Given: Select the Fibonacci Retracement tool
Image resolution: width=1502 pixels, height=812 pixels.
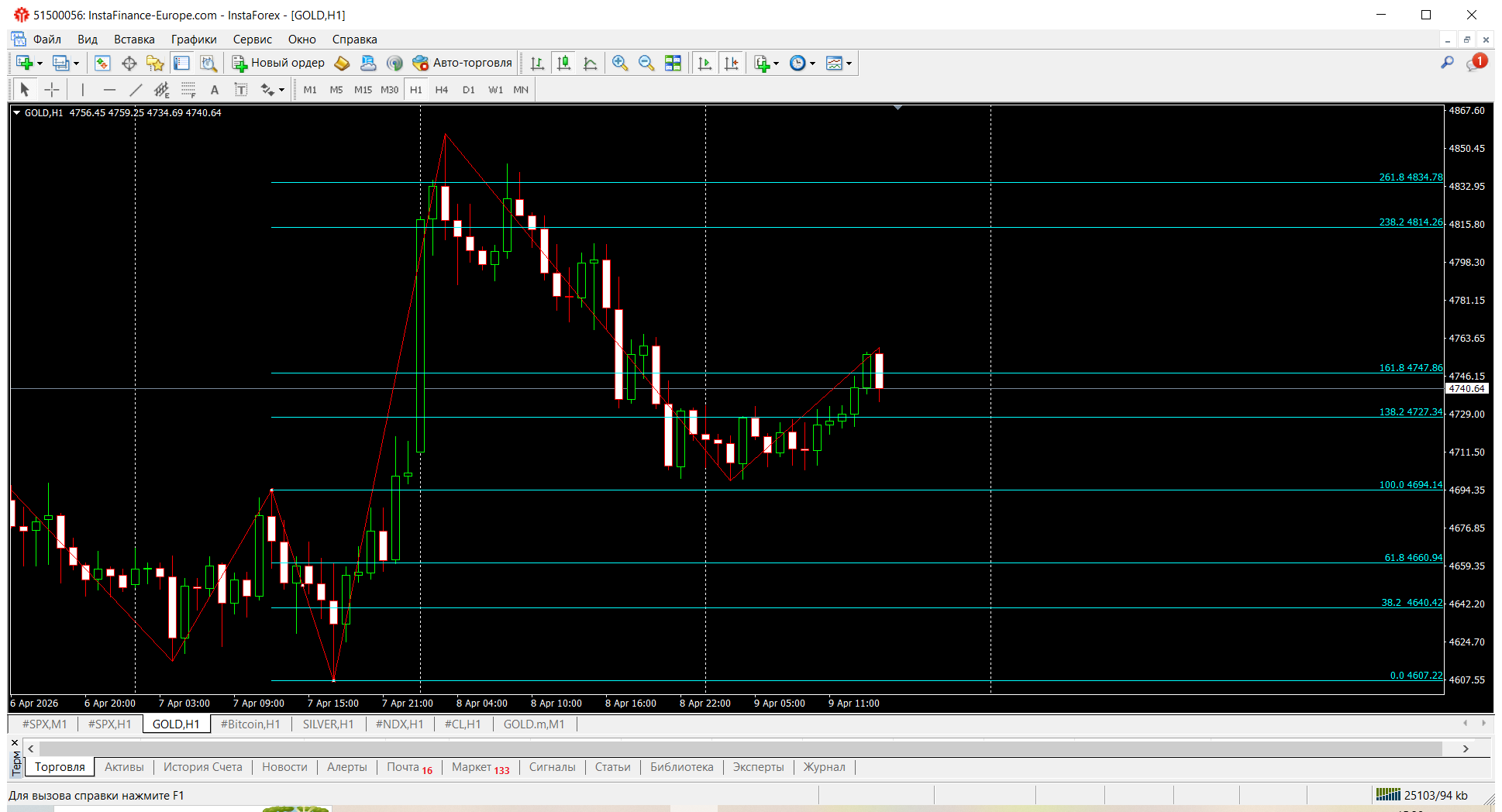Looking at the screenshot, I should 188,90.
